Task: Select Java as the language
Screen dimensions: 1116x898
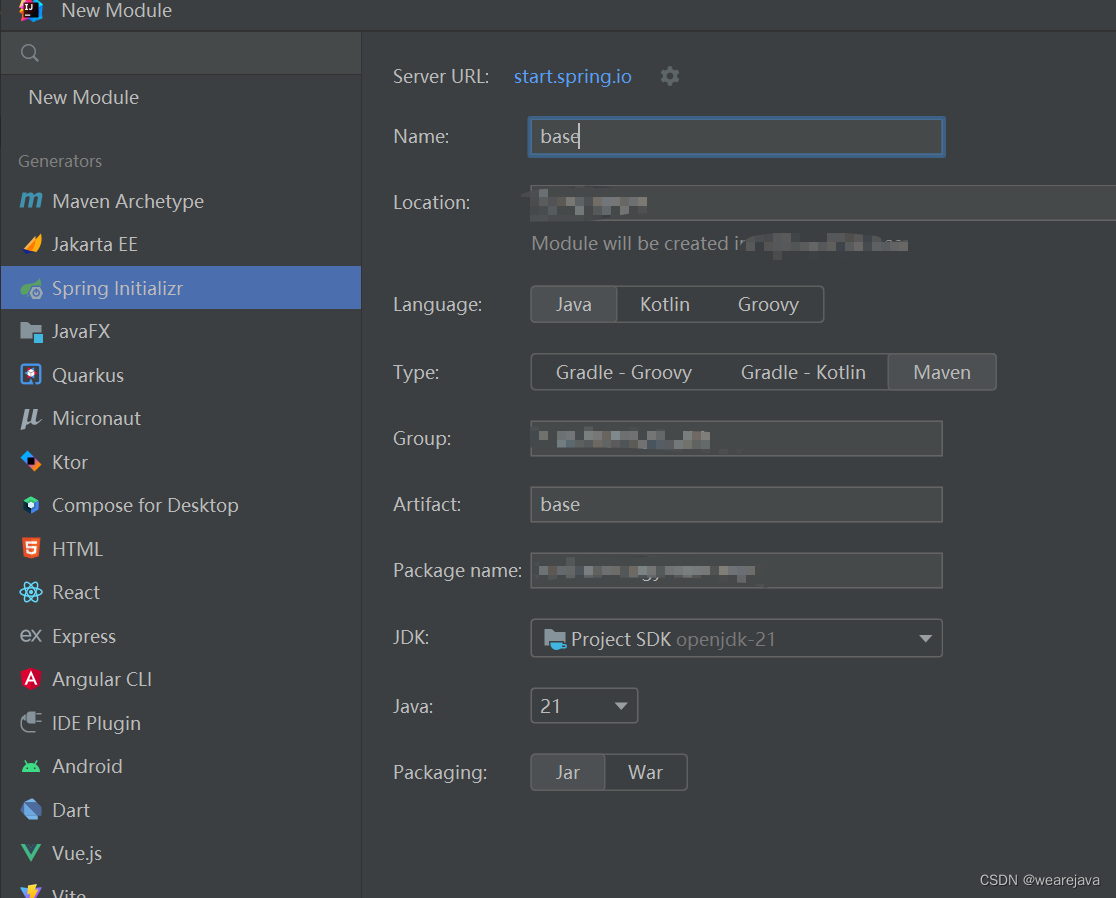Action: [574, 305]
